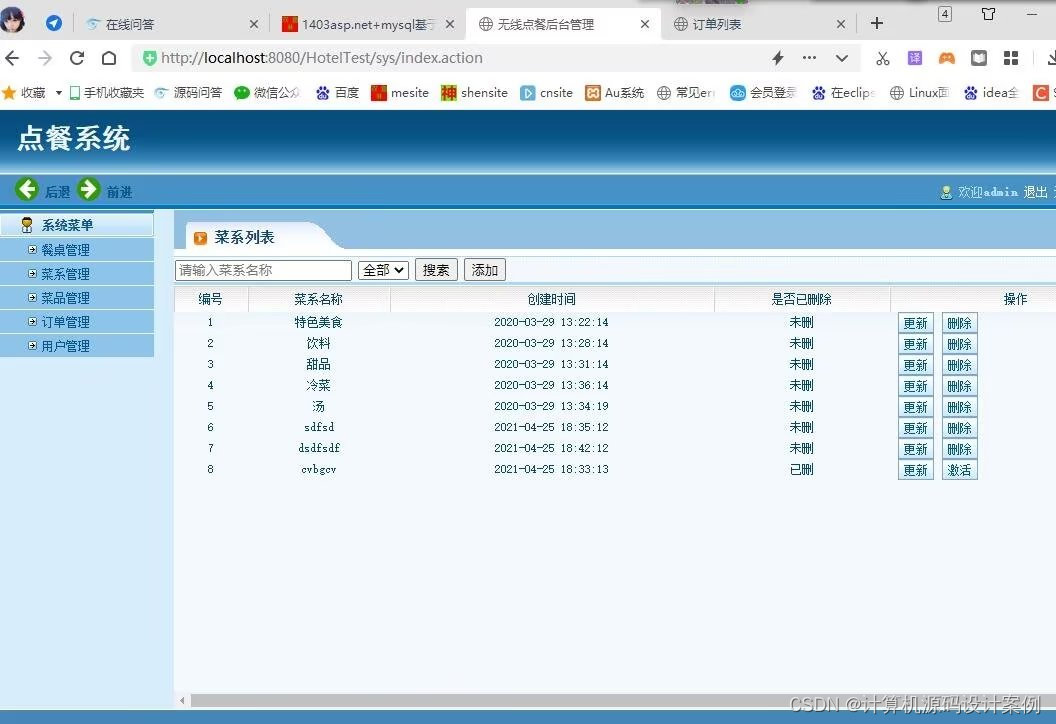Go to browser home page icon
This screenshot has height=724, width=1056.
(109, 59)
